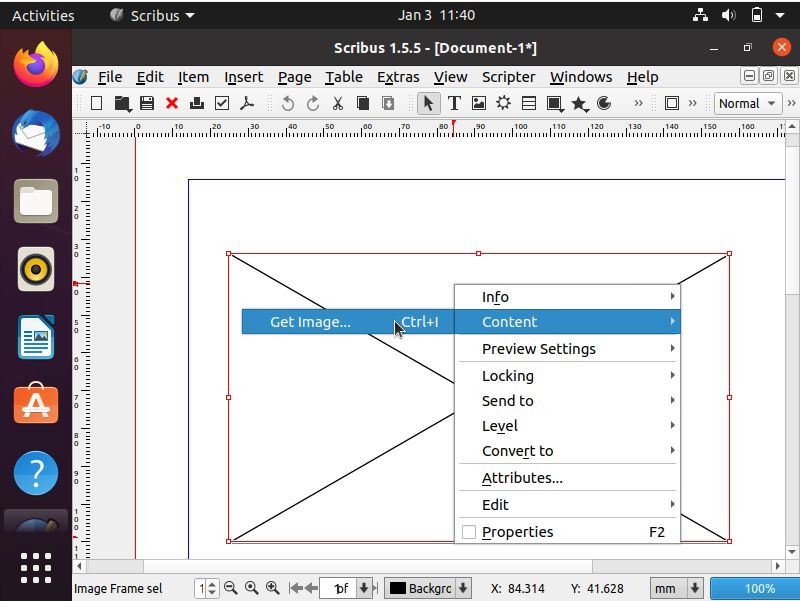Open the Save as PDF tool
Image resolution: width=800 pixels, height=601 pixels.
coord(247,103)
